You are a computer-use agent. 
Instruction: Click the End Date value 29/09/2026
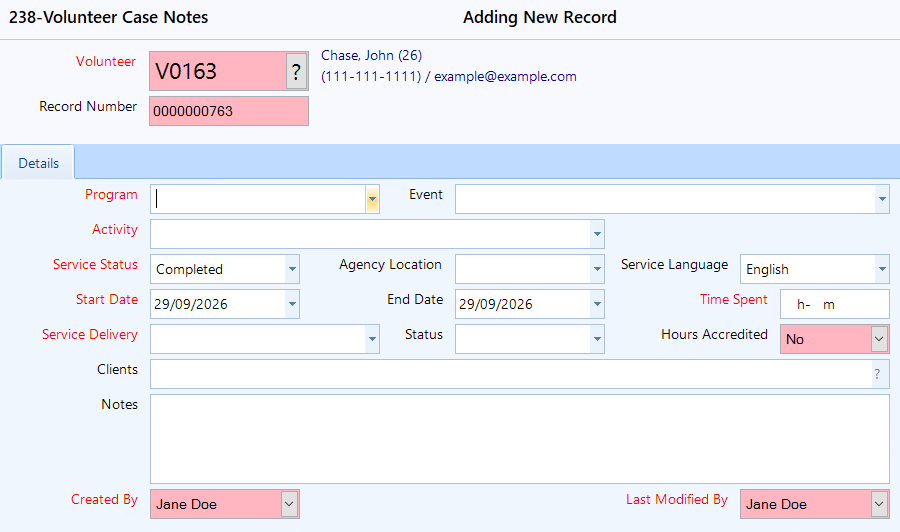(496, 304)
